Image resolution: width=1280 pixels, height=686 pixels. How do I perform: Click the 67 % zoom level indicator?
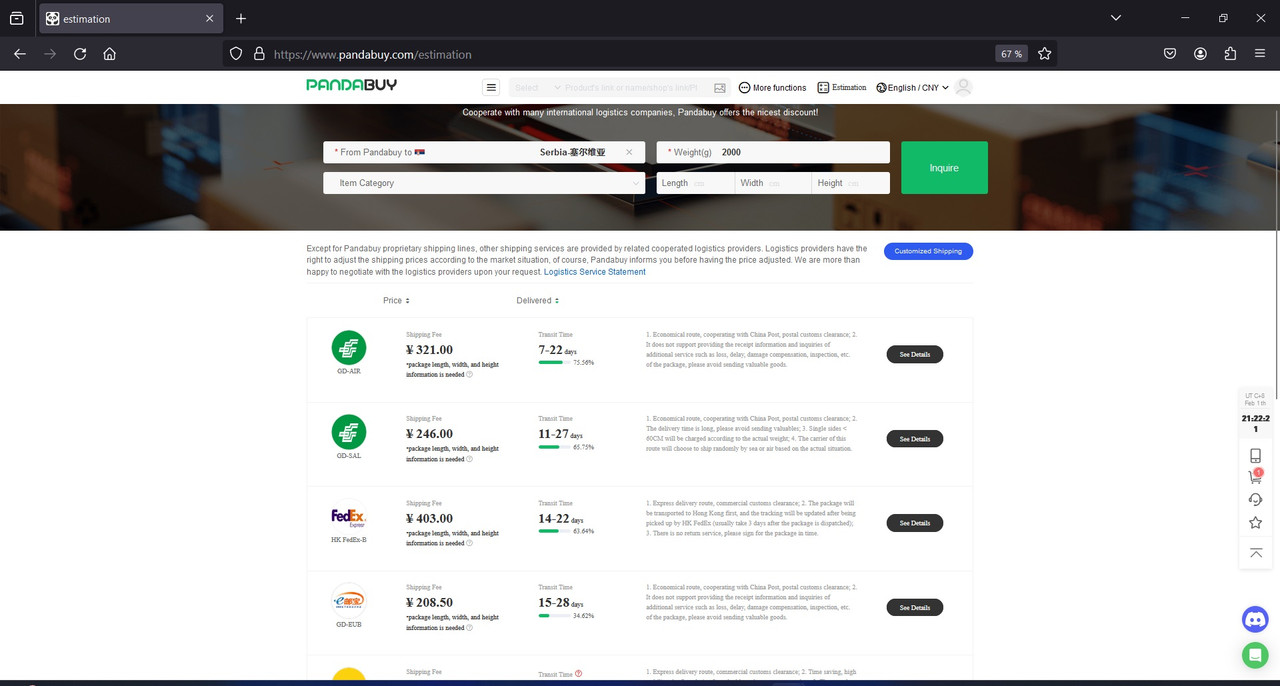click(1011, 54)
